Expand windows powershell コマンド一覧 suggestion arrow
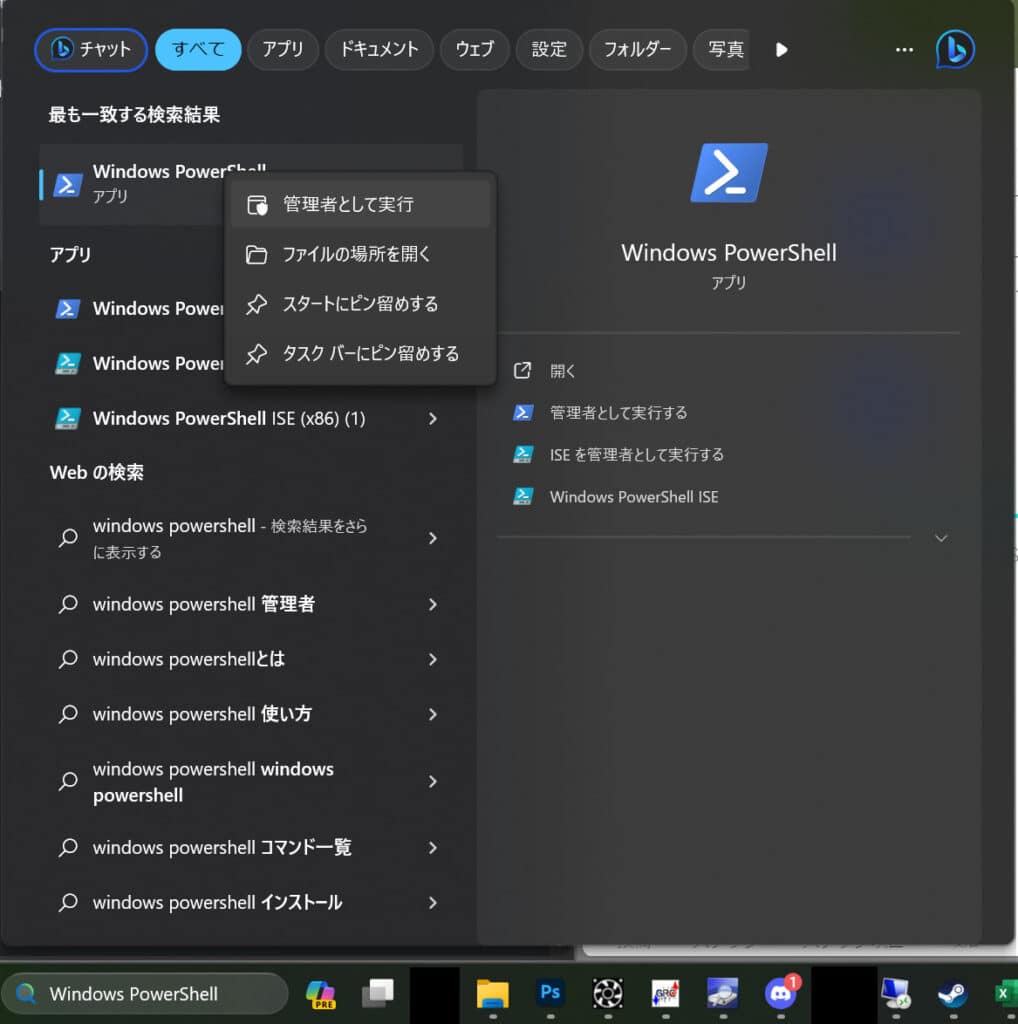The width and height of the screenshot is (1018, 1024). coord(432,848)
